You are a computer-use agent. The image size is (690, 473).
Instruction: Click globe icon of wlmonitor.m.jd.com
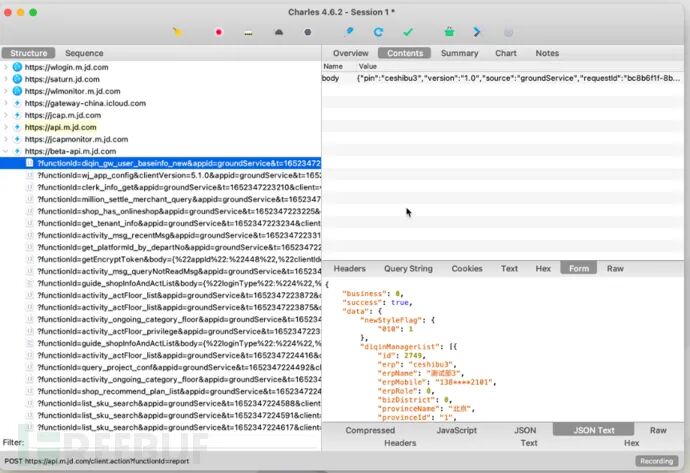[17, 91]
